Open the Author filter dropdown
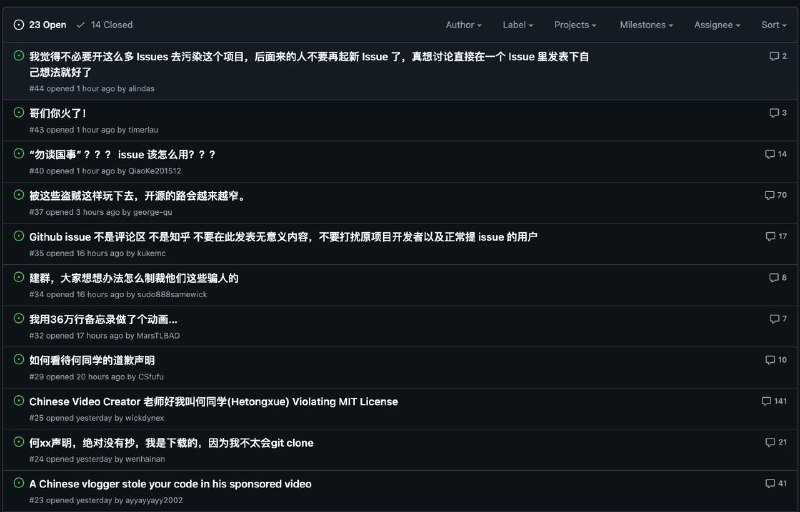This screenshot has height=512, width=800. (x=463, y=25)
